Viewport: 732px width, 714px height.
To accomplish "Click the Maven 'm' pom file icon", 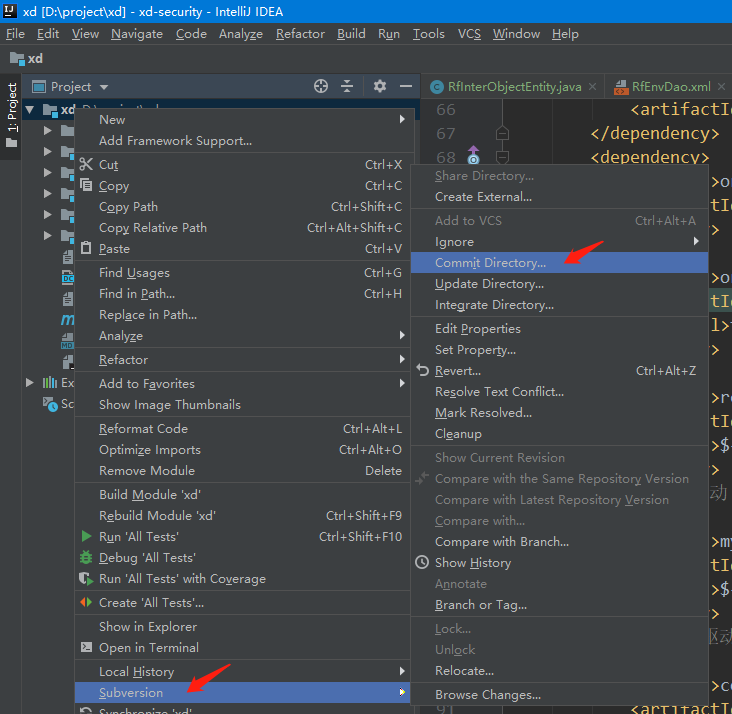I will click(x=67, y=319).
